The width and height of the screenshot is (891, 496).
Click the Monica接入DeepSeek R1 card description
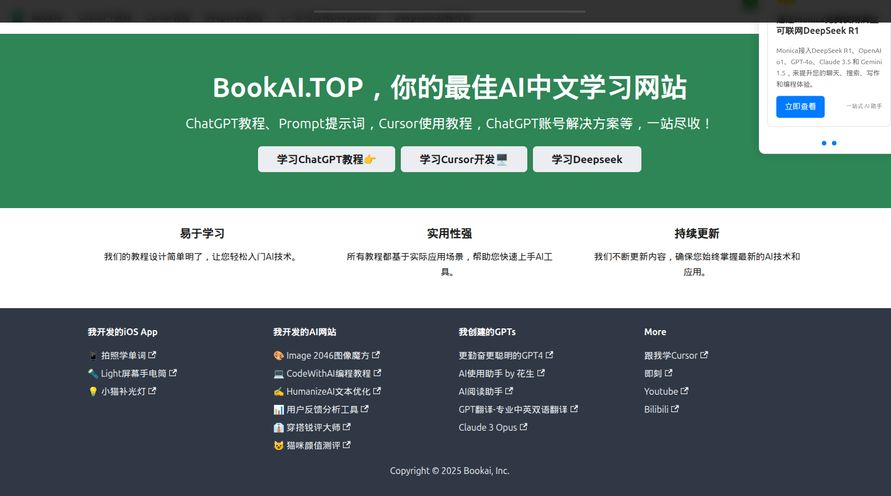point(829,67)
